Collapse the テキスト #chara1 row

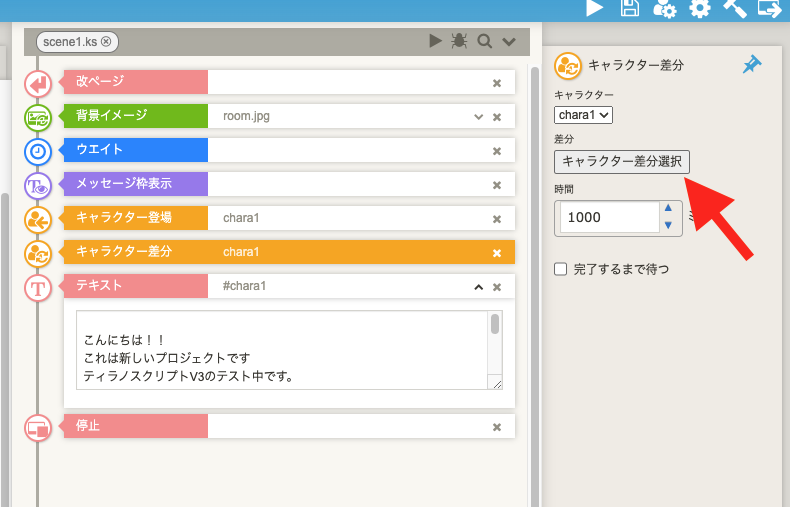click(478, 287)
